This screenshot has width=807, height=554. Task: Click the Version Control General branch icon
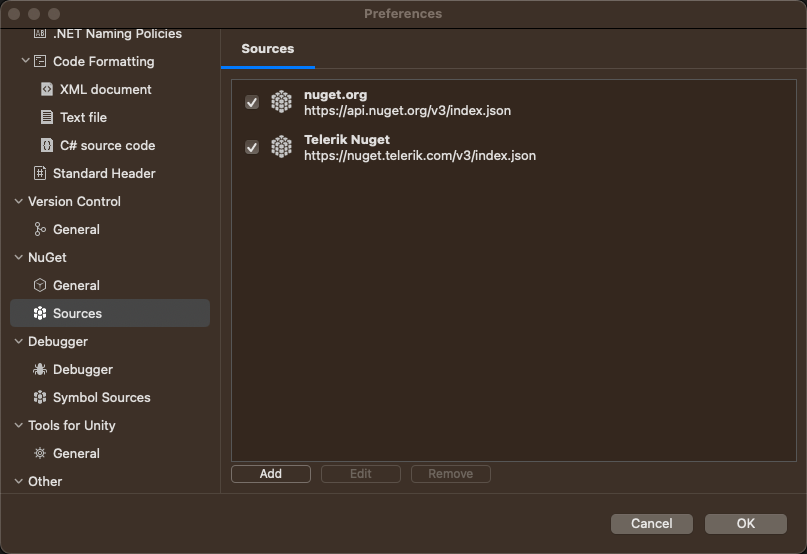[x=40, y=229]
